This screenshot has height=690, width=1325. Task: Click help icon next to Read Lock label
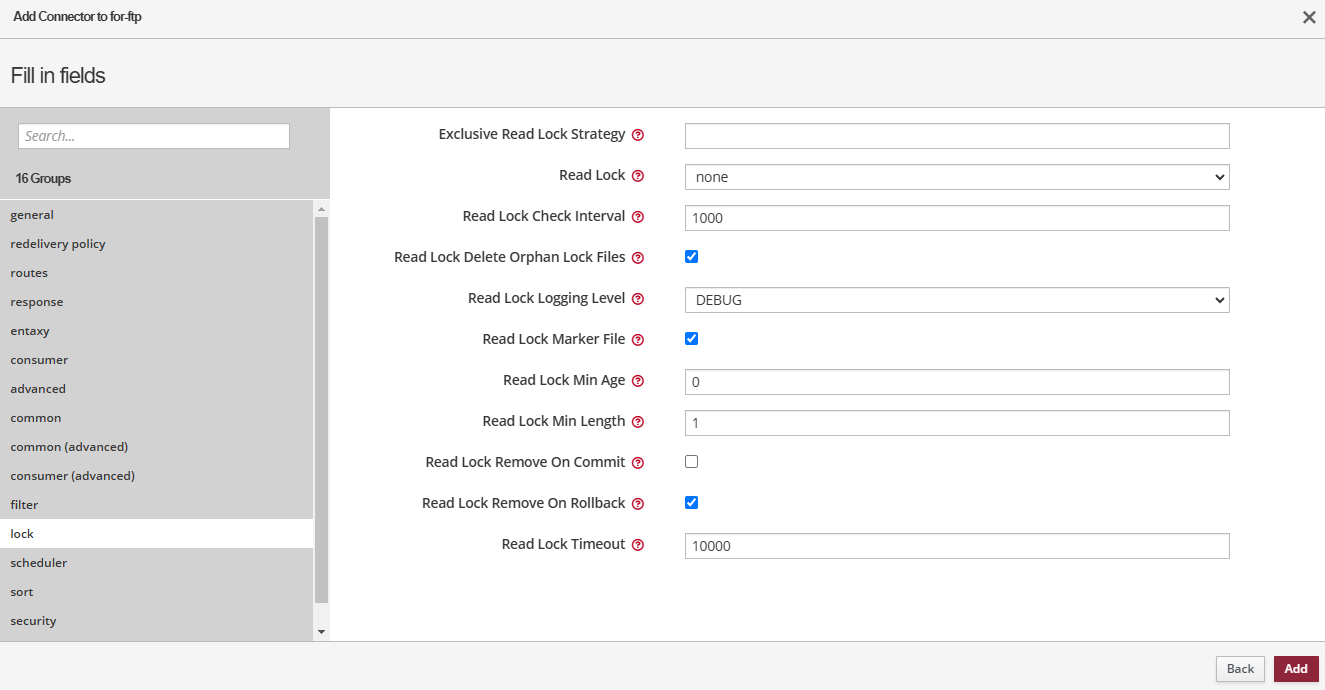click(x=638, y=176)
